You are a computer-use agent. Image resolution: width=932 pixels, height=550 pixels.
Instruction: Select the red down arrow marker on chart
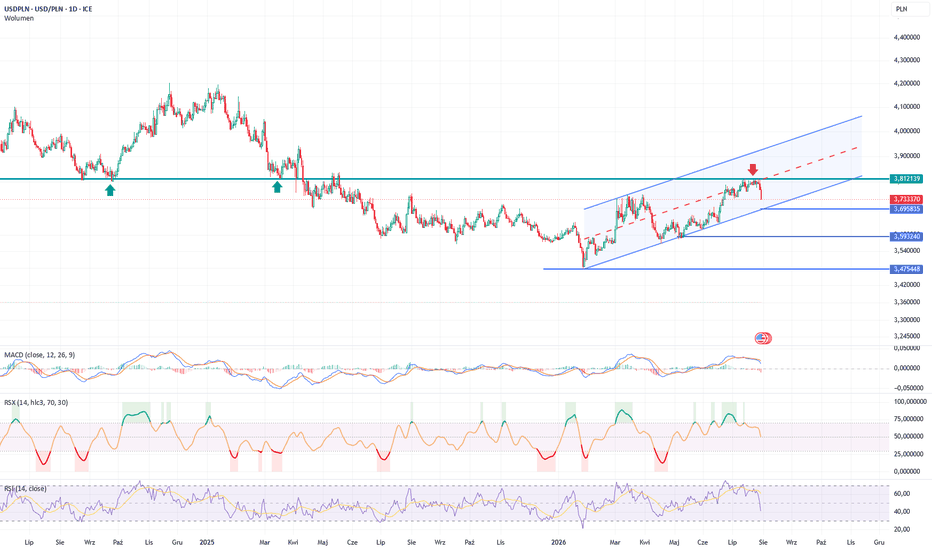[752, 170]
